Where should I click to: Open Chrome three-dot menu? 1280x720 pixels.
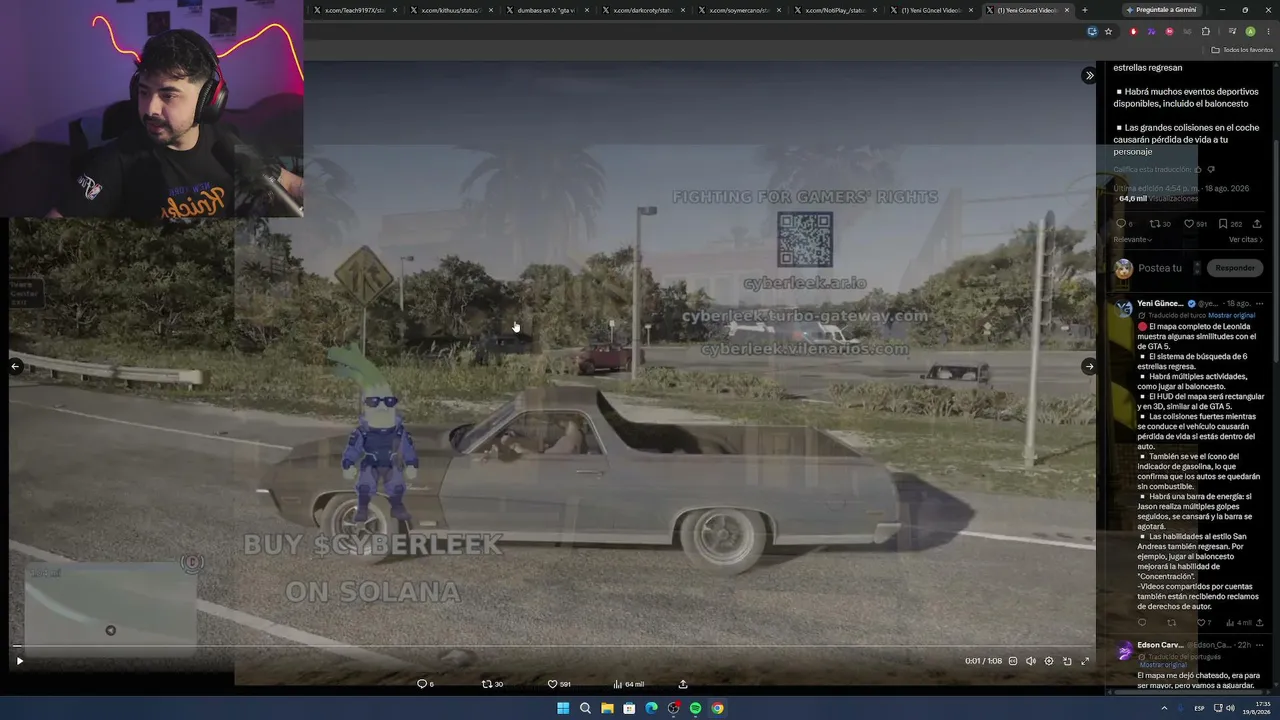coord(1267,31)
